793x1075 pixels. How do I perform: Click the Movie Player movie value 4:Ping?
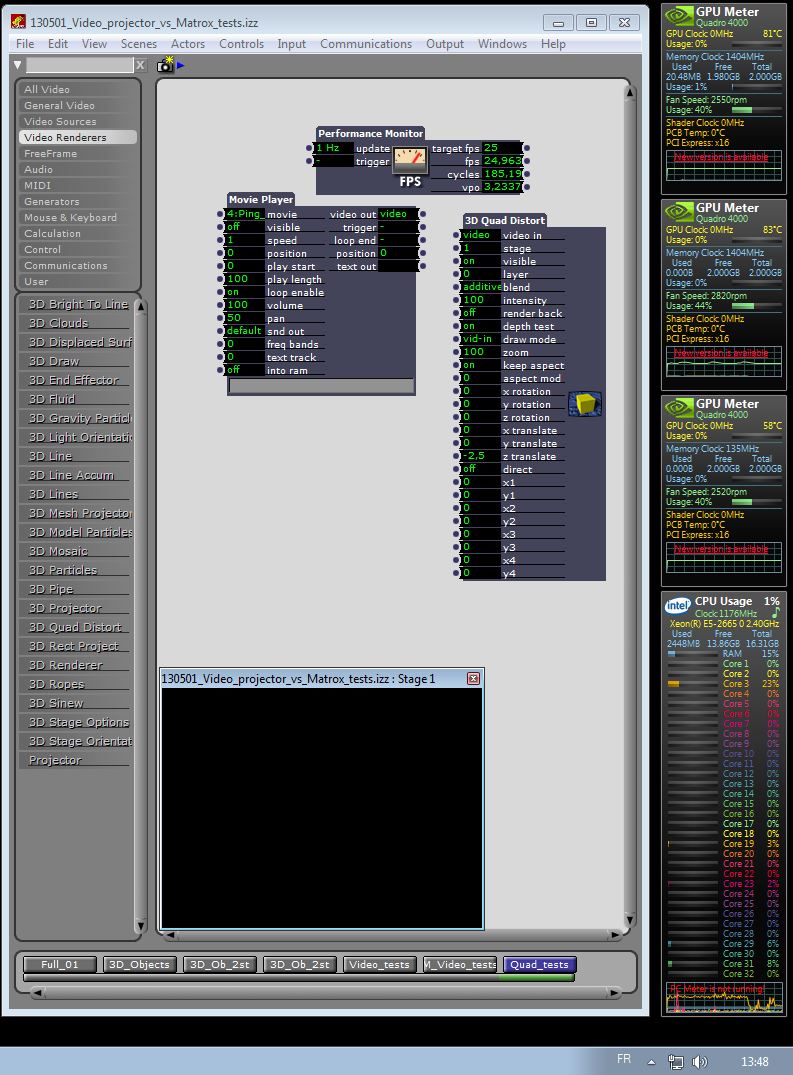[244, 214]
